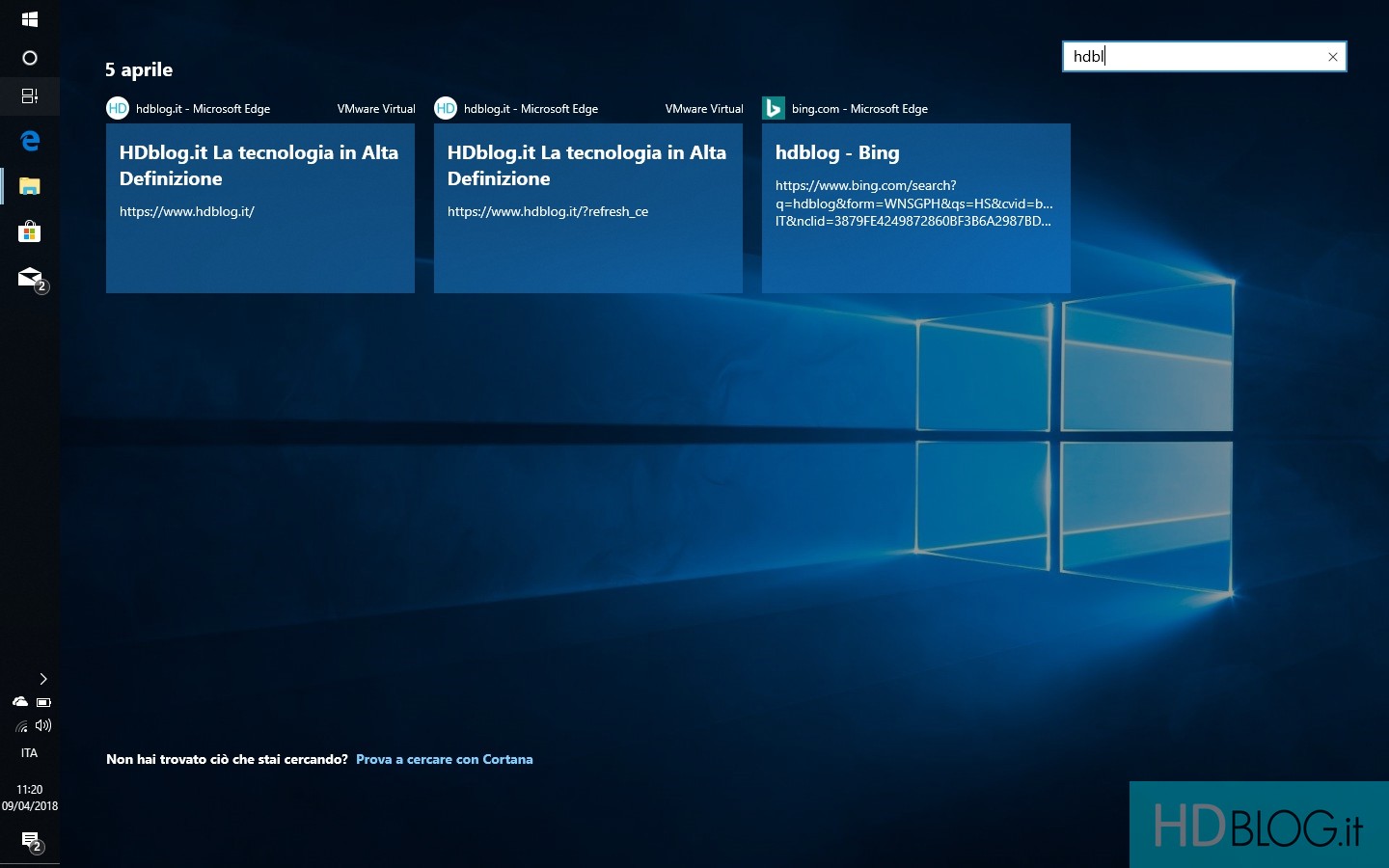Toggle the Task View timeline icon
This screenshot has width=1389, height=868.
[29, 96]
